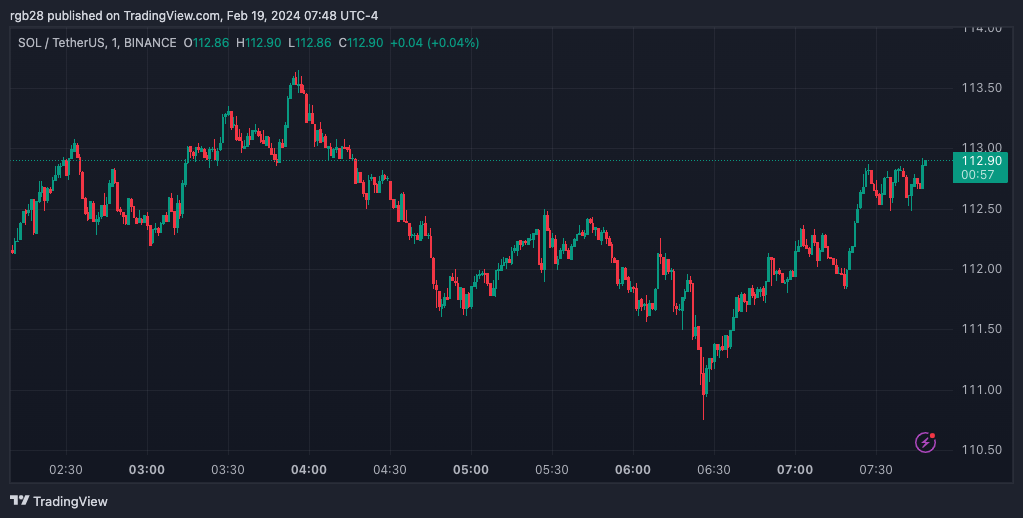
Task: Click the 07:30 time axis label
Action: click(x=876, y=470)
